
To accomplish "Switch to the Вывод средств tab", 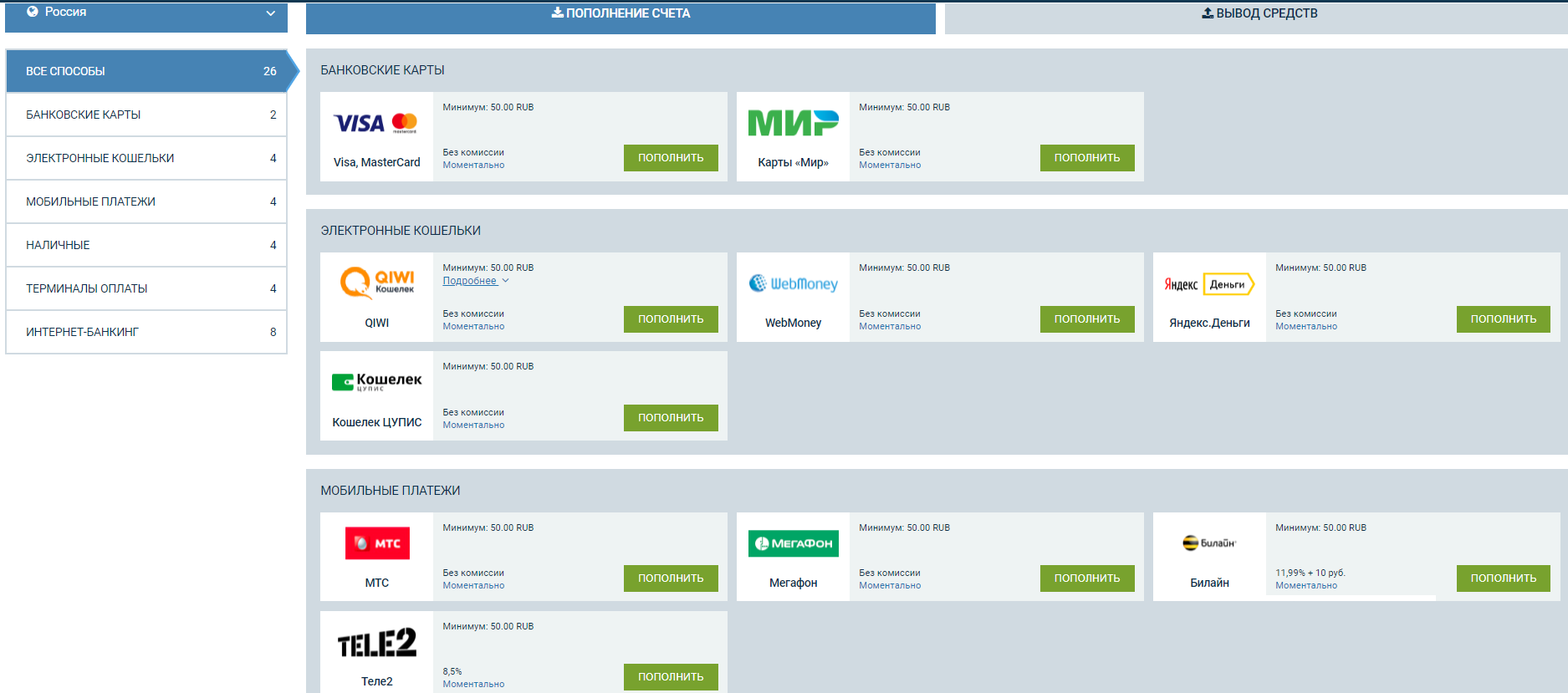I will click(1259, 14).
